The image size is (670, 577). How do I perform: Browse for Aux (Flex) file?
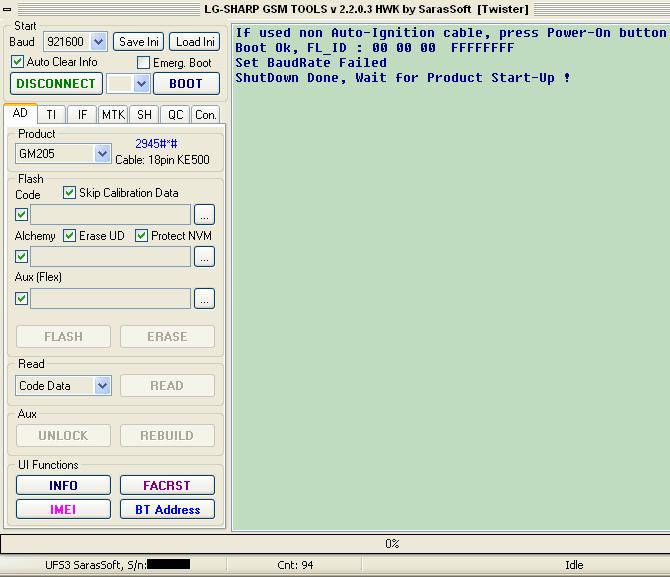pos(204,298)
